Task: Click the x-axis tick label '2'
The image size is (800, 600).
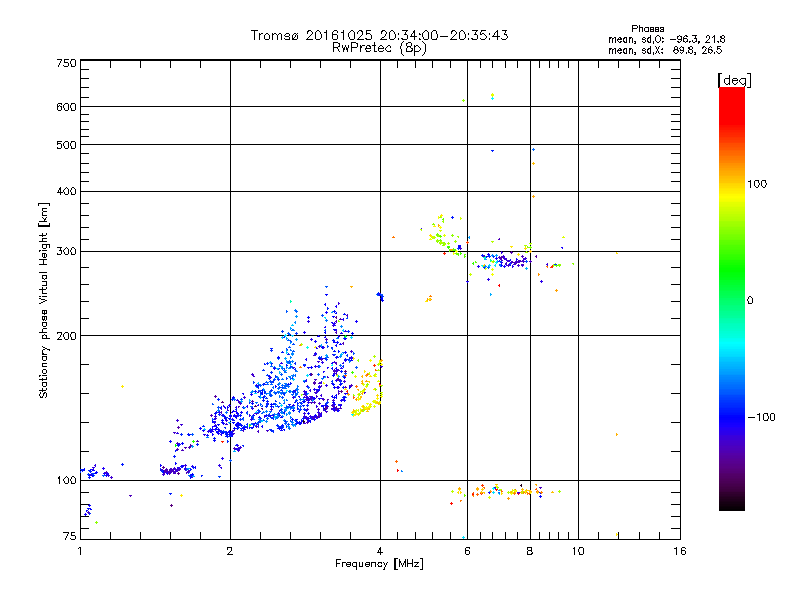Action: click(x=230, y=551)
